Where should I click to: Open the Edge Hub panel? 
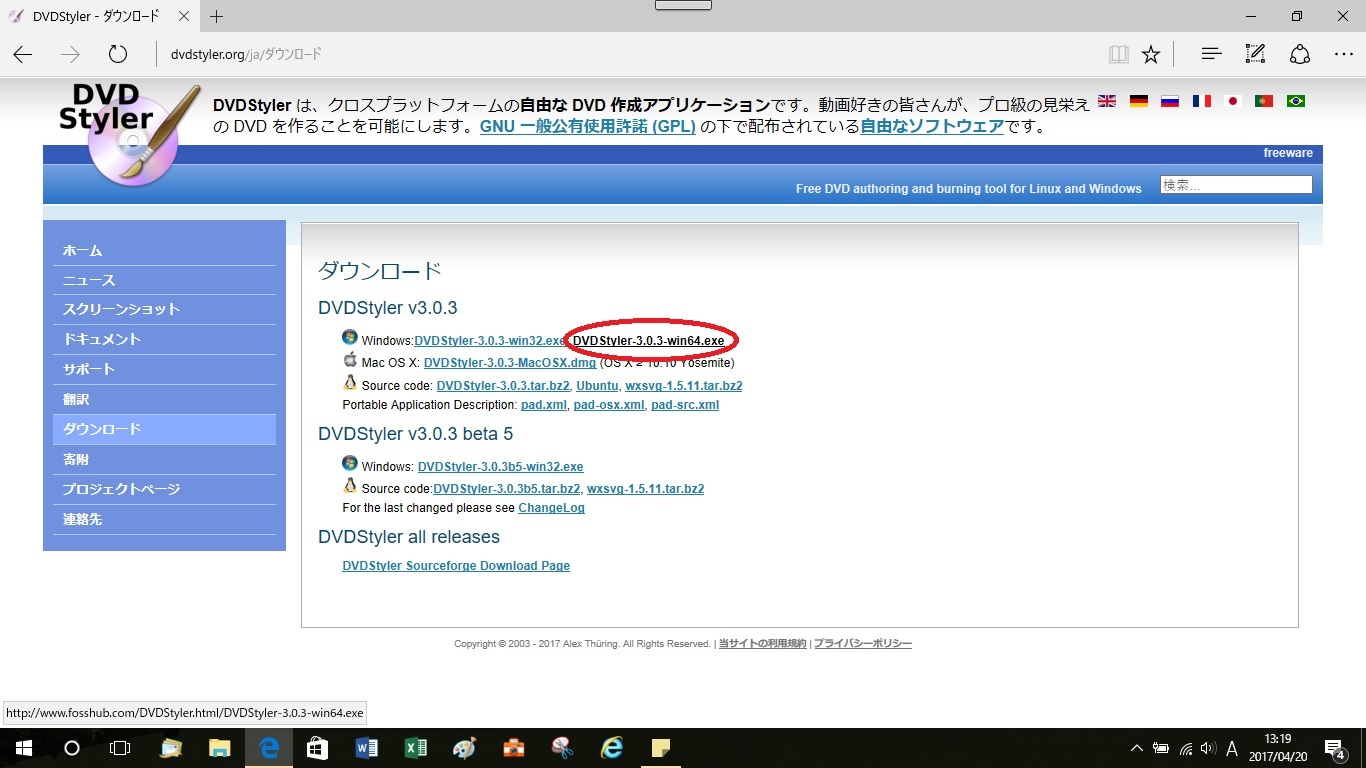coord(1211,54)
